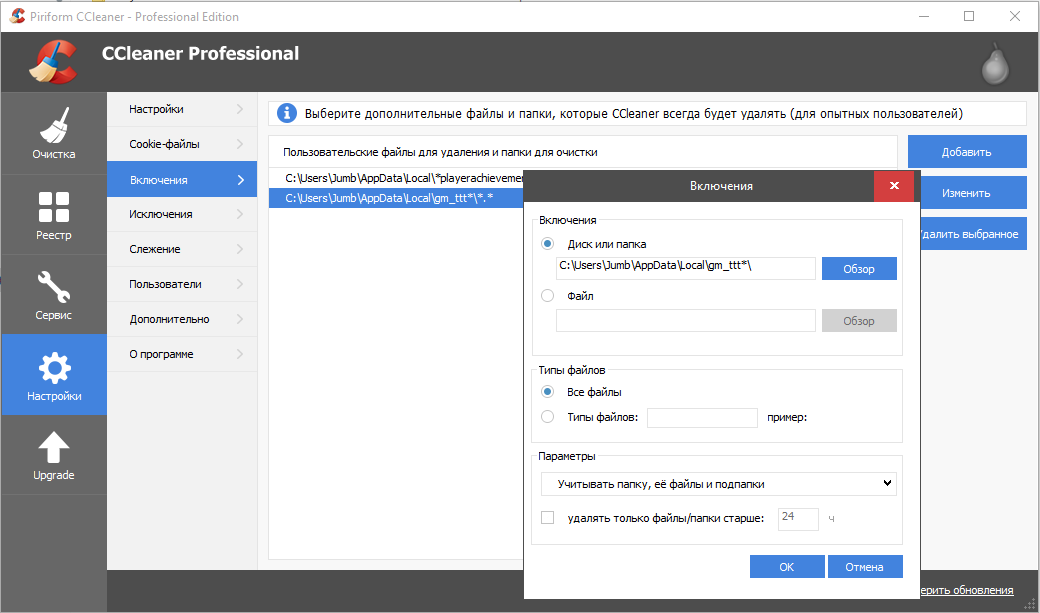Screen dimensions: 1040x613
Task: Cancel dialog with Отмена button
Action: (x=865, y=567)
